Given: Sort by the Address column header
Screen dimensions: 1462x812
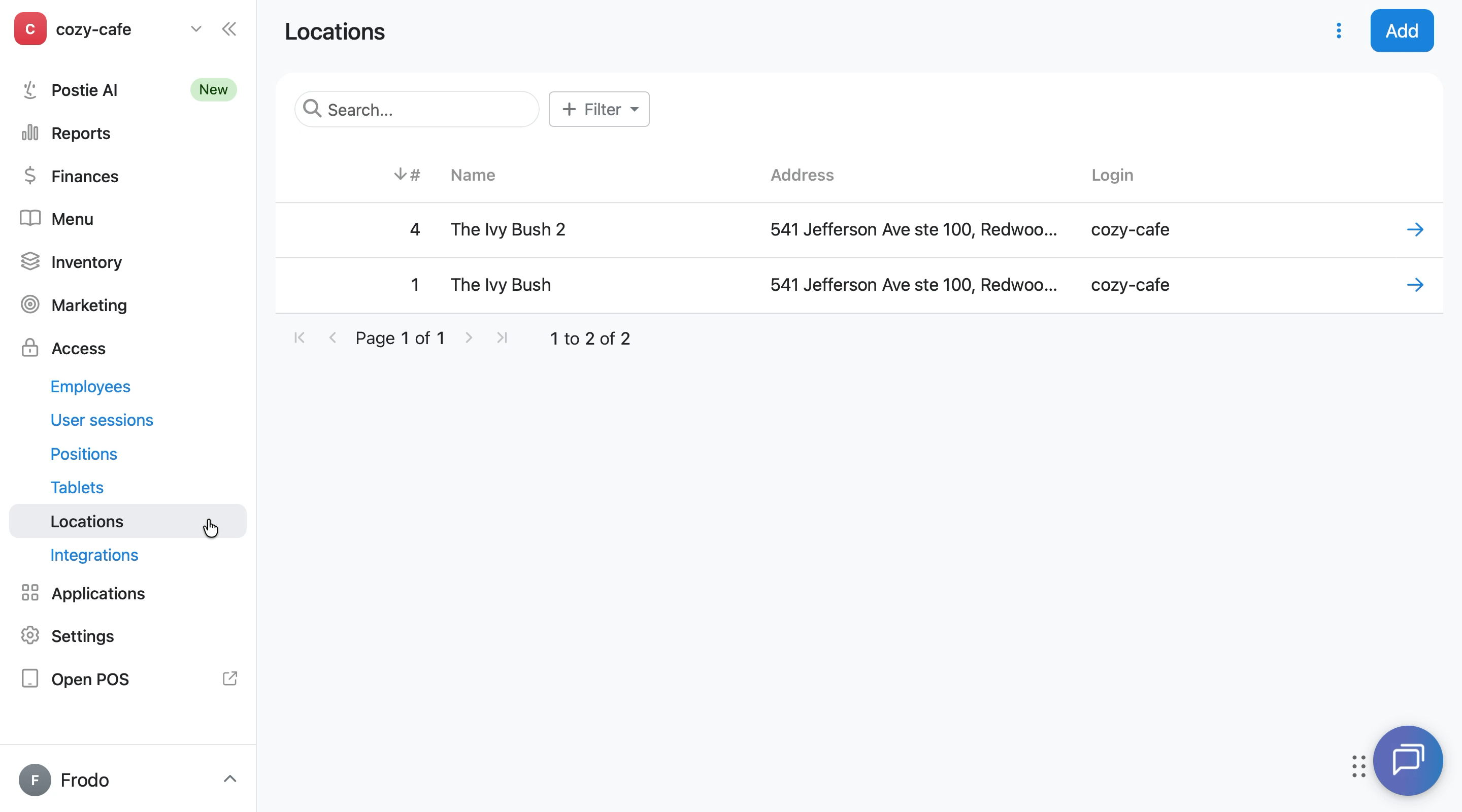Looking at the screenshot, I should click(x=802, y=175).
